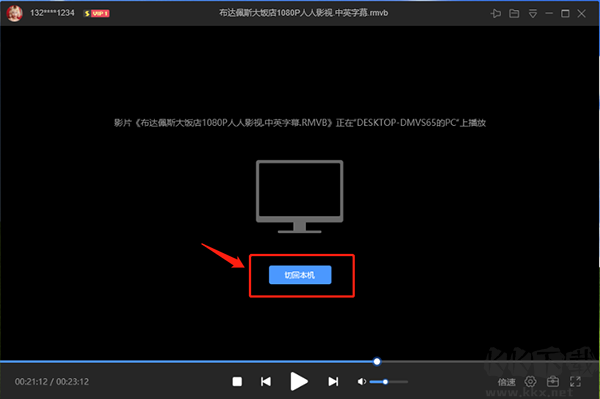Screen dimensions: 600x399
Task: Mute audio with the speaker icon
Action: [362, 381]
